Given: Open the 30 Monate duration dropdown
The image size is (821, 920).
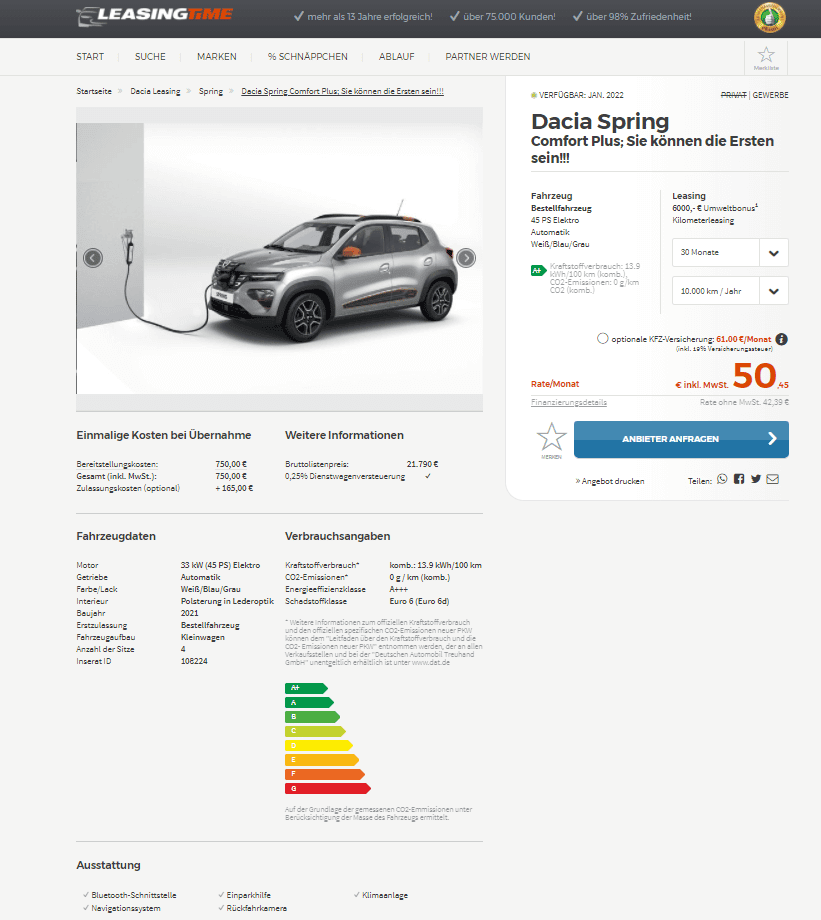Looking at the screenshot, I should coord(730,253).
